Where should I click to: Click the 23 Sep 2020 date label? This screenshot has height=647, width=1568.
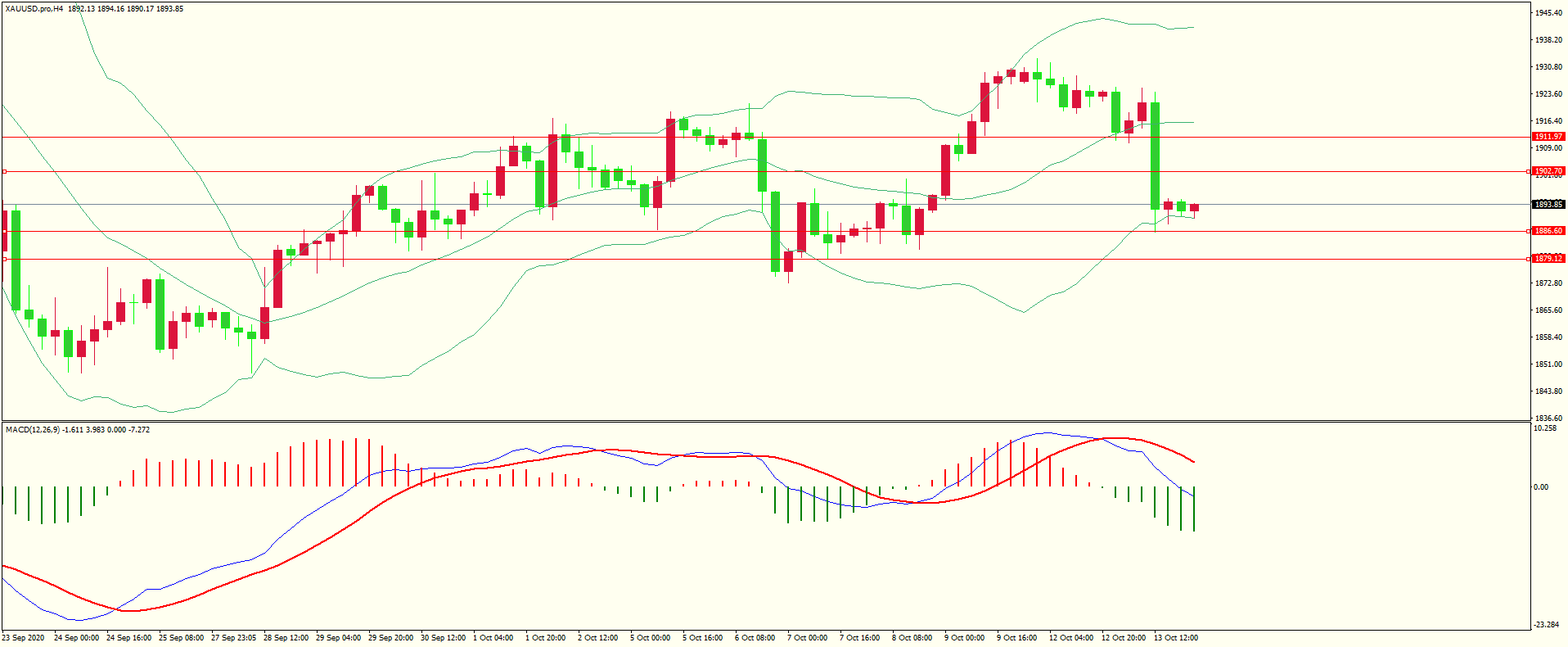[24, 638]
